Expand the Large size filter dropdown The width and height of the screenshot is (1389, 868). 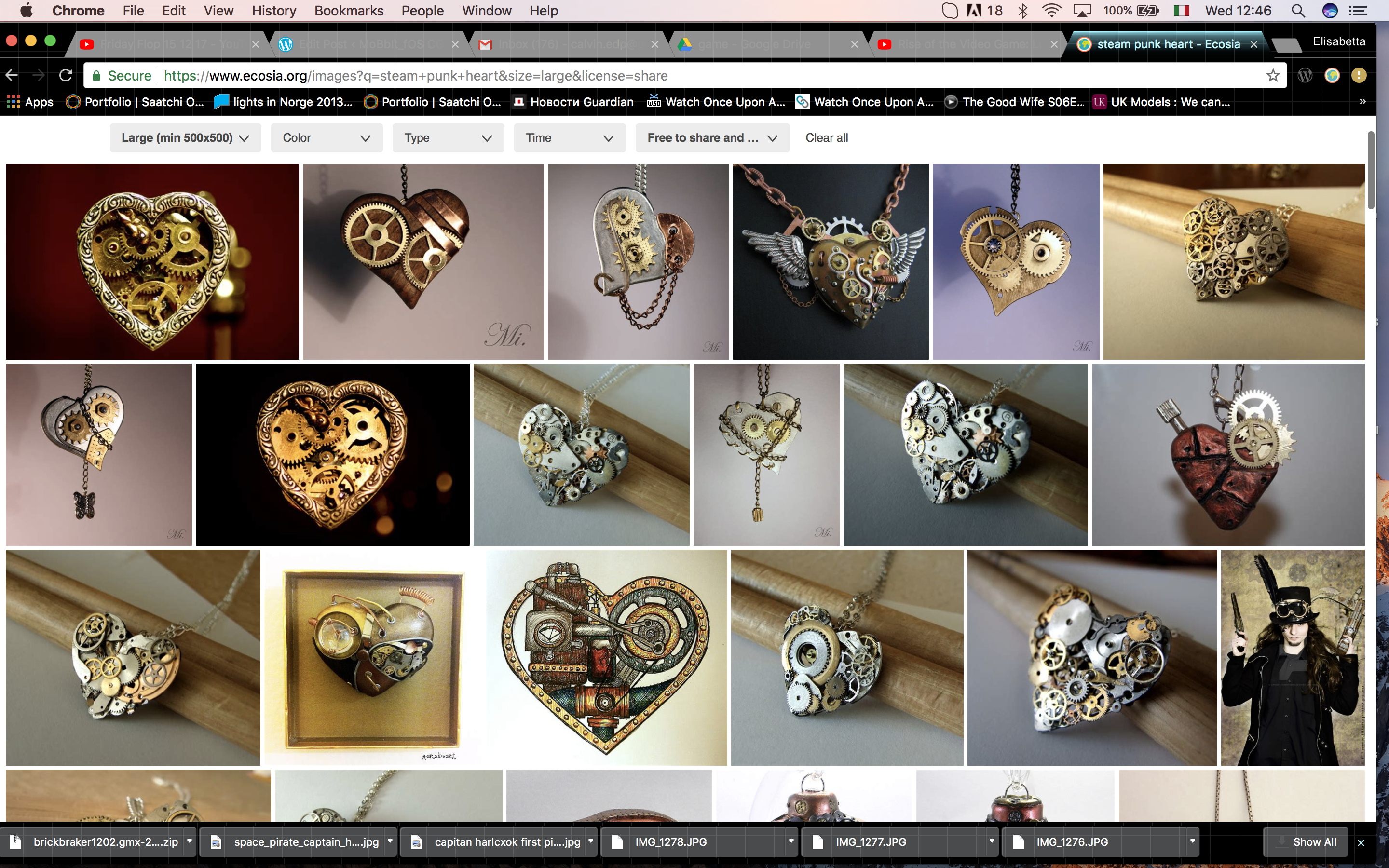[185, 138]
